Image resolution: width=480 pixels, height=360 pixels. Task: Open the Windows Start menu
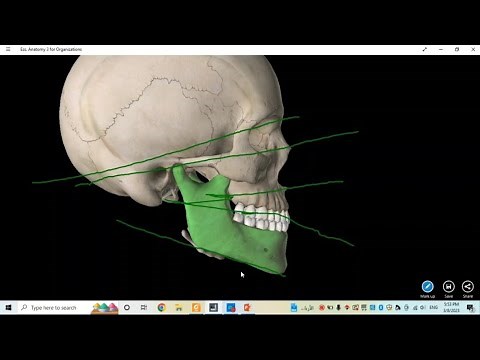tap(8, 307)
